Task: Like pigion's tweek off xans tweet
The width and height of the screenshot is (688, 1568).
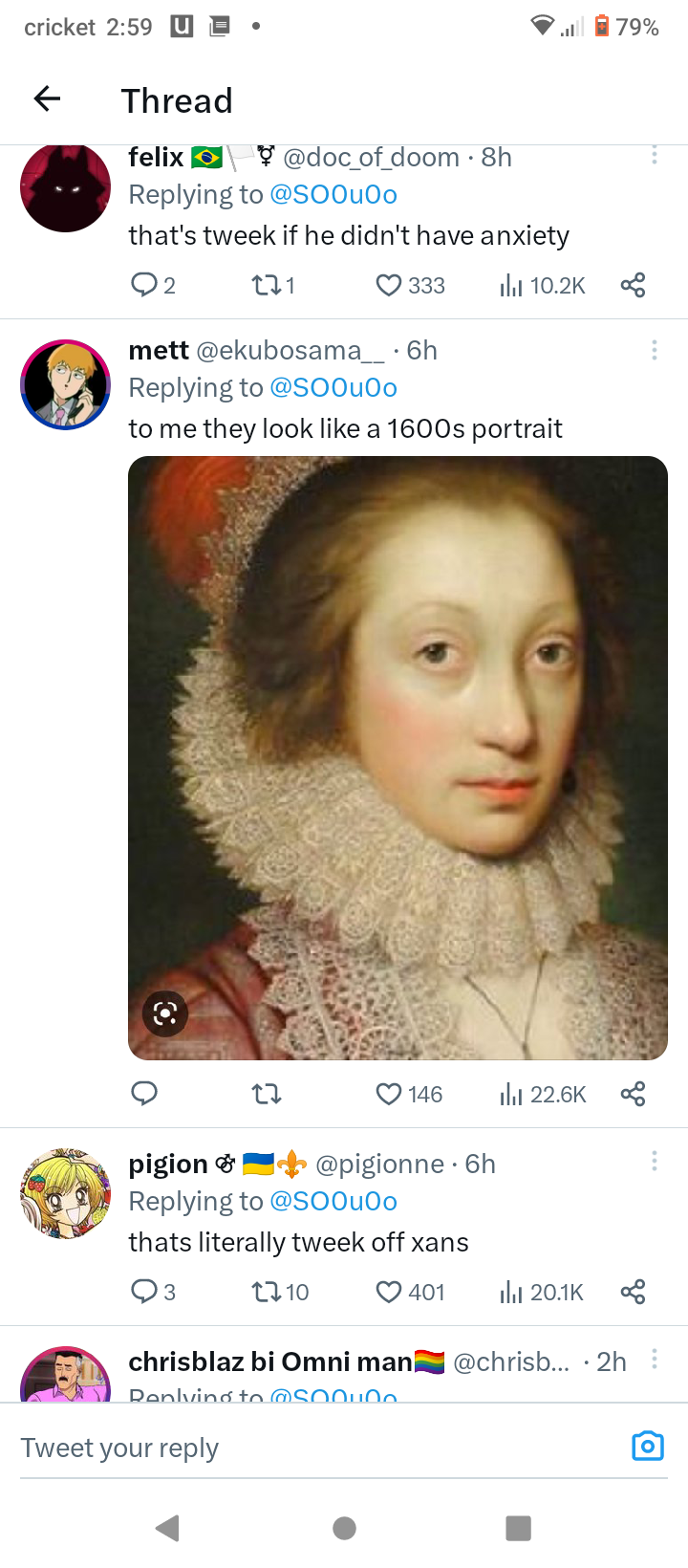Action: [389, 1292]
